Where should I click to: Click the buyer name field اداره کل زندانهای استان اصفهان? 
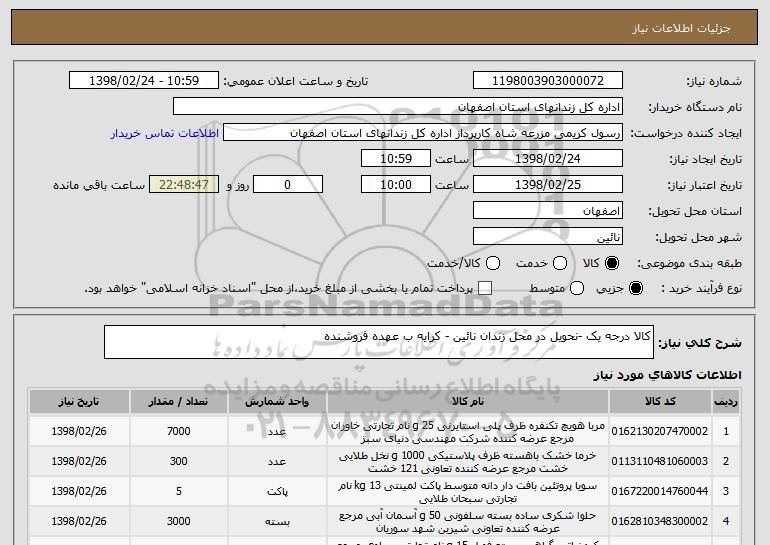(x=398, y=107)
